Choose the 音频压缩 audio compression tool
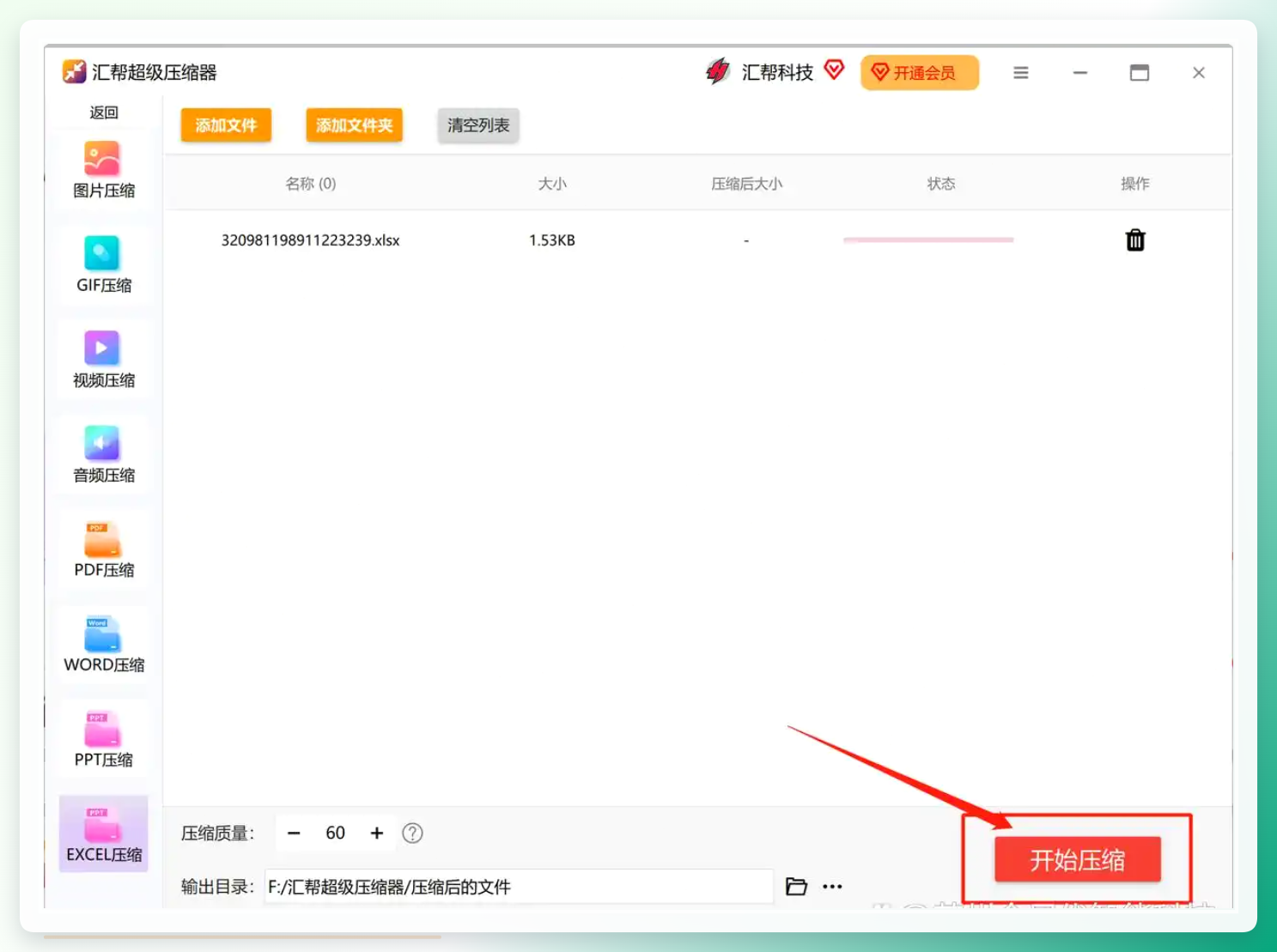The height and width of the screenshot is (952, 1277). pos(103,455)
